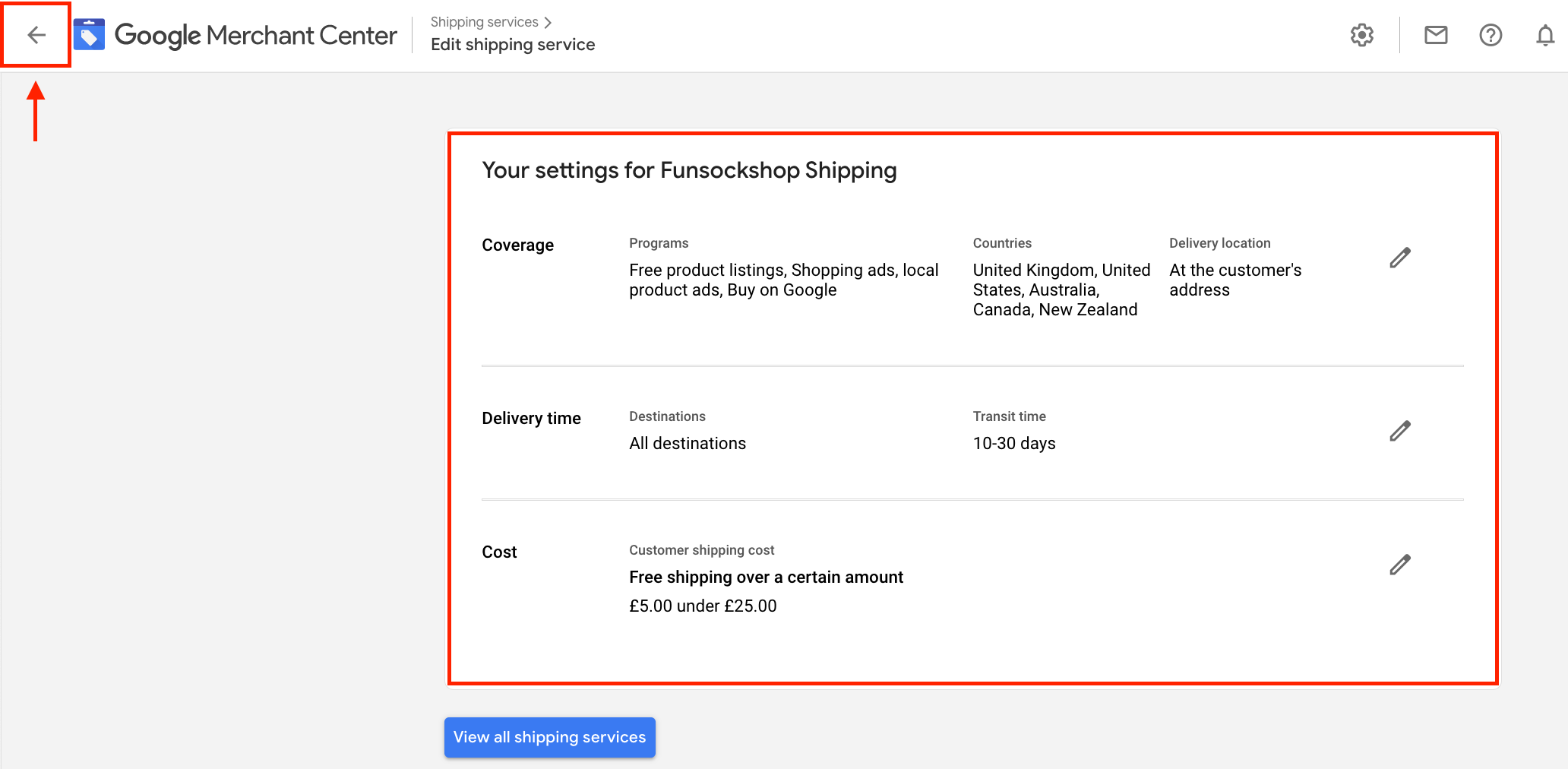Go to Shipping services breadcrumb

[484, 22]
